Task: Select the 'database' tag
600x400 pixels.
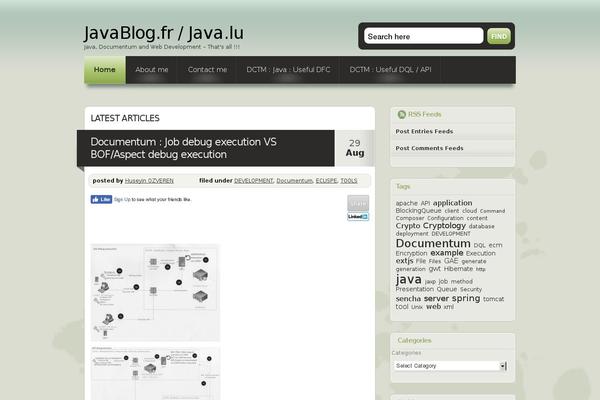Action: [481, 227]
